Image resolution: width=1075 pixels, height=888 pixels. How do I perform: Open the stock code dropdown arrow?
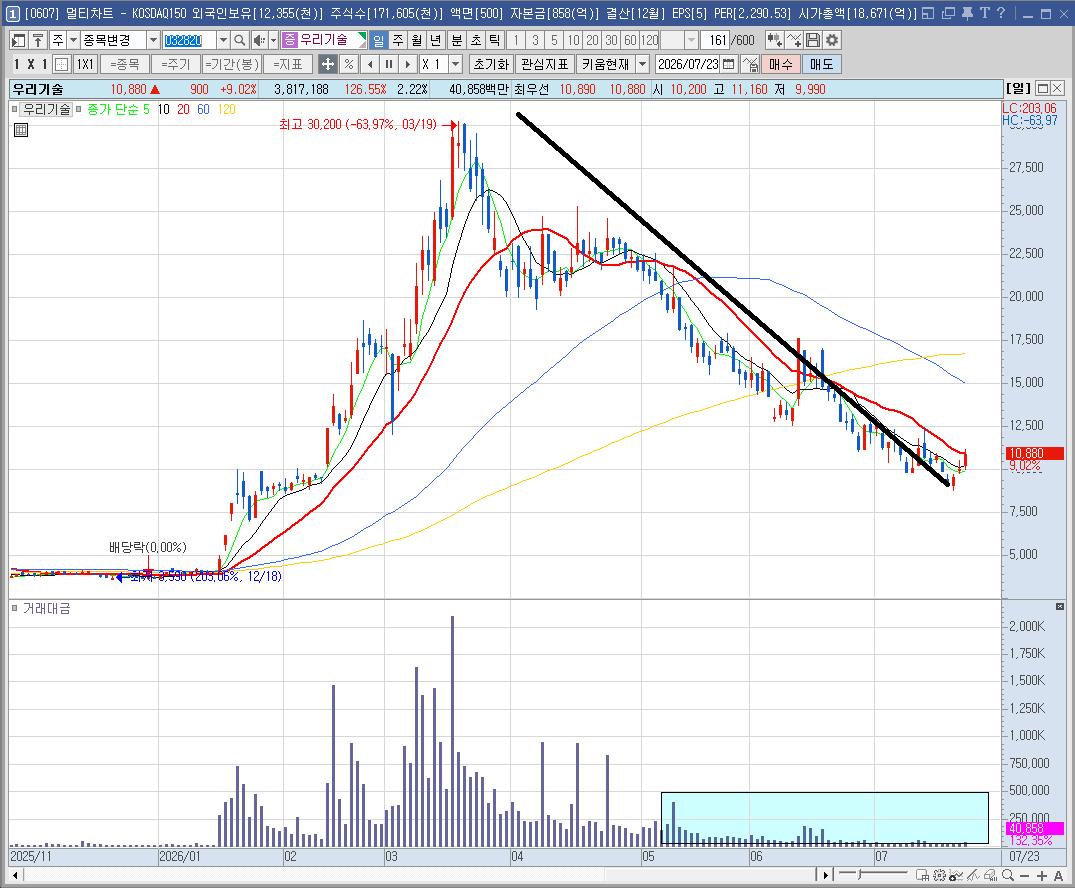click(x=223, y=40)
